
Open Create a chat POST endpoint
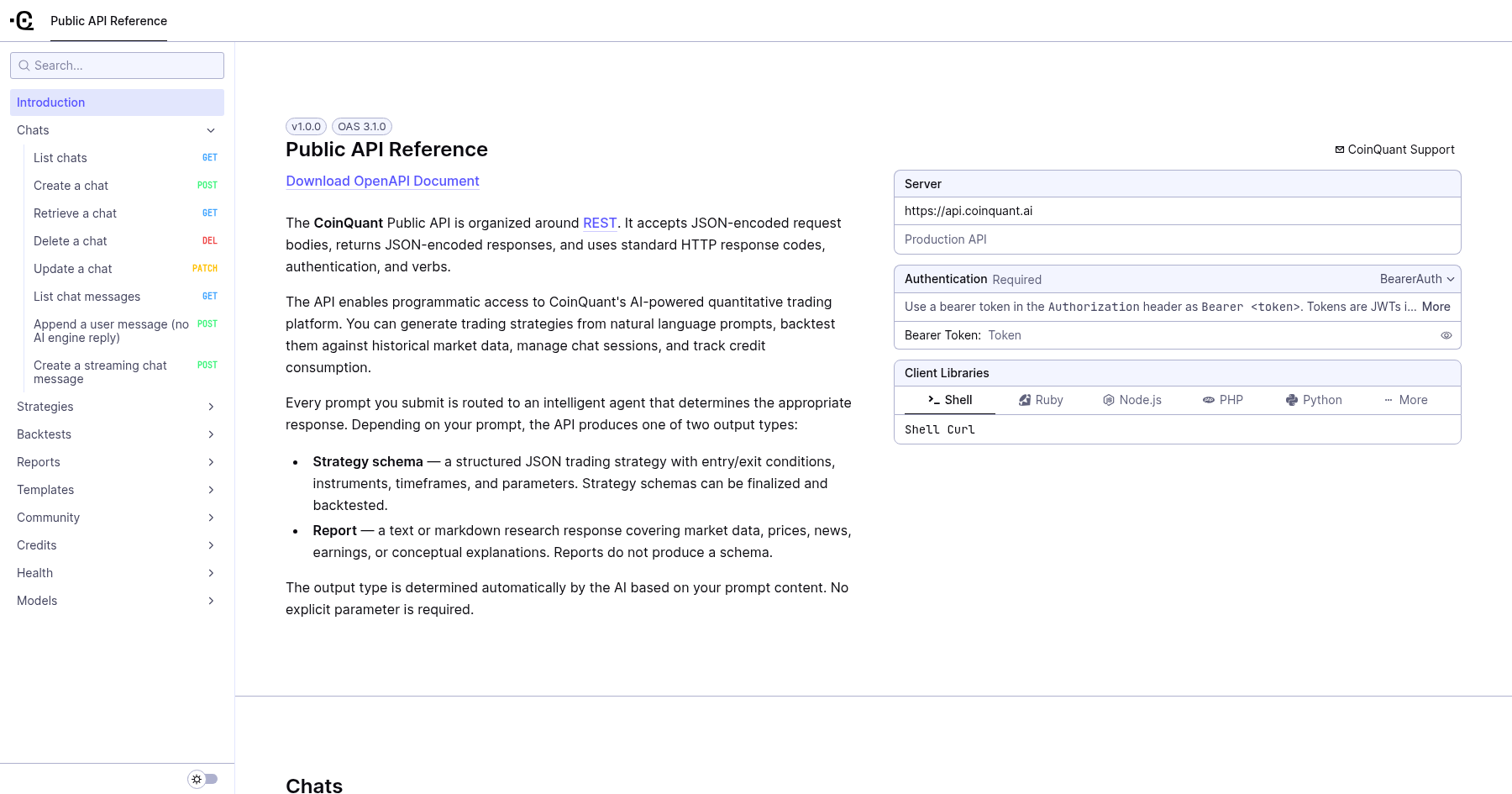point(125,186)
